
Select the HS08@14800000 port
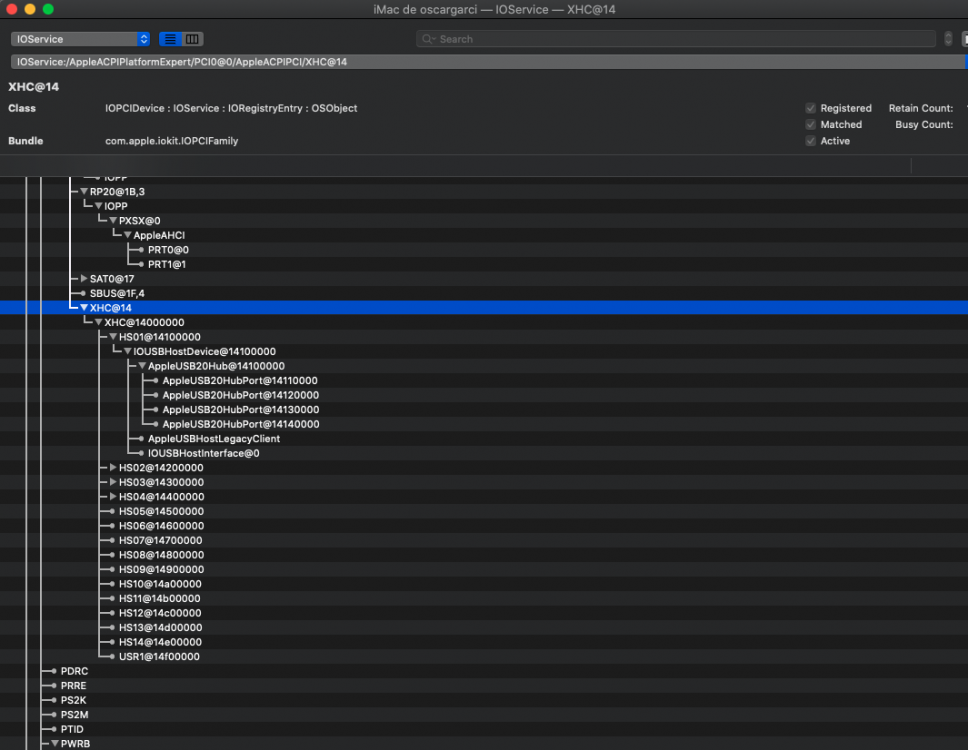[161, 555]
